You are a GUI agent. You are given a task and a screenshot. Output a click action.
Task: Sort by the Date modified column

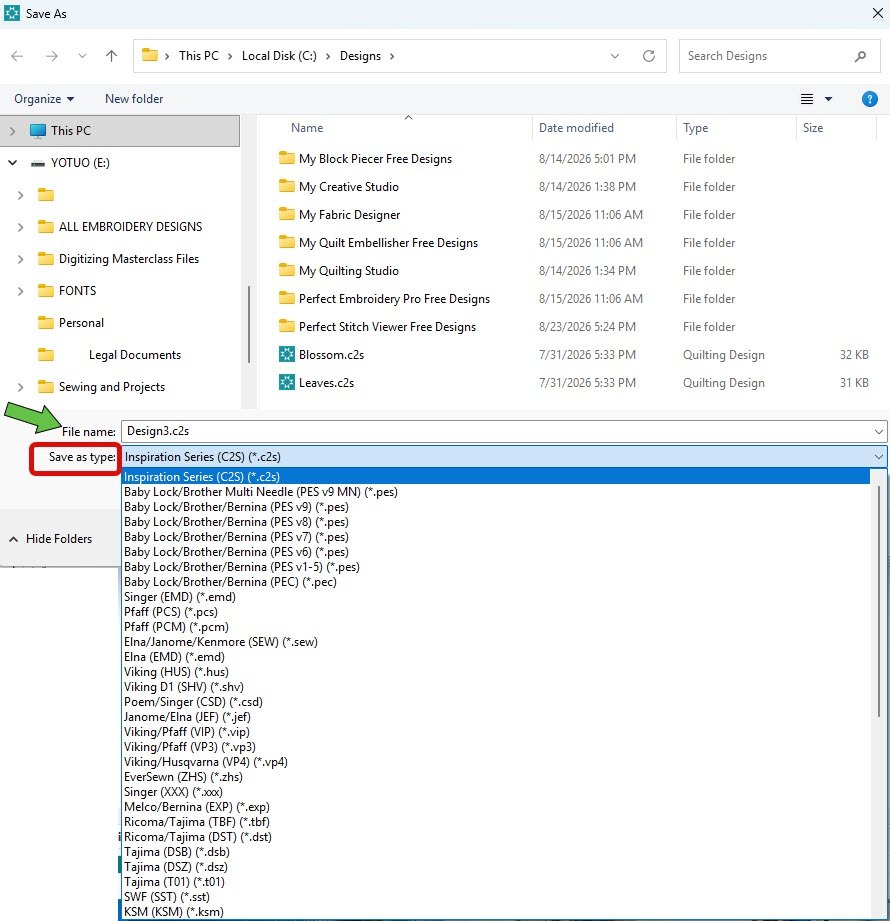pos(576,127)
